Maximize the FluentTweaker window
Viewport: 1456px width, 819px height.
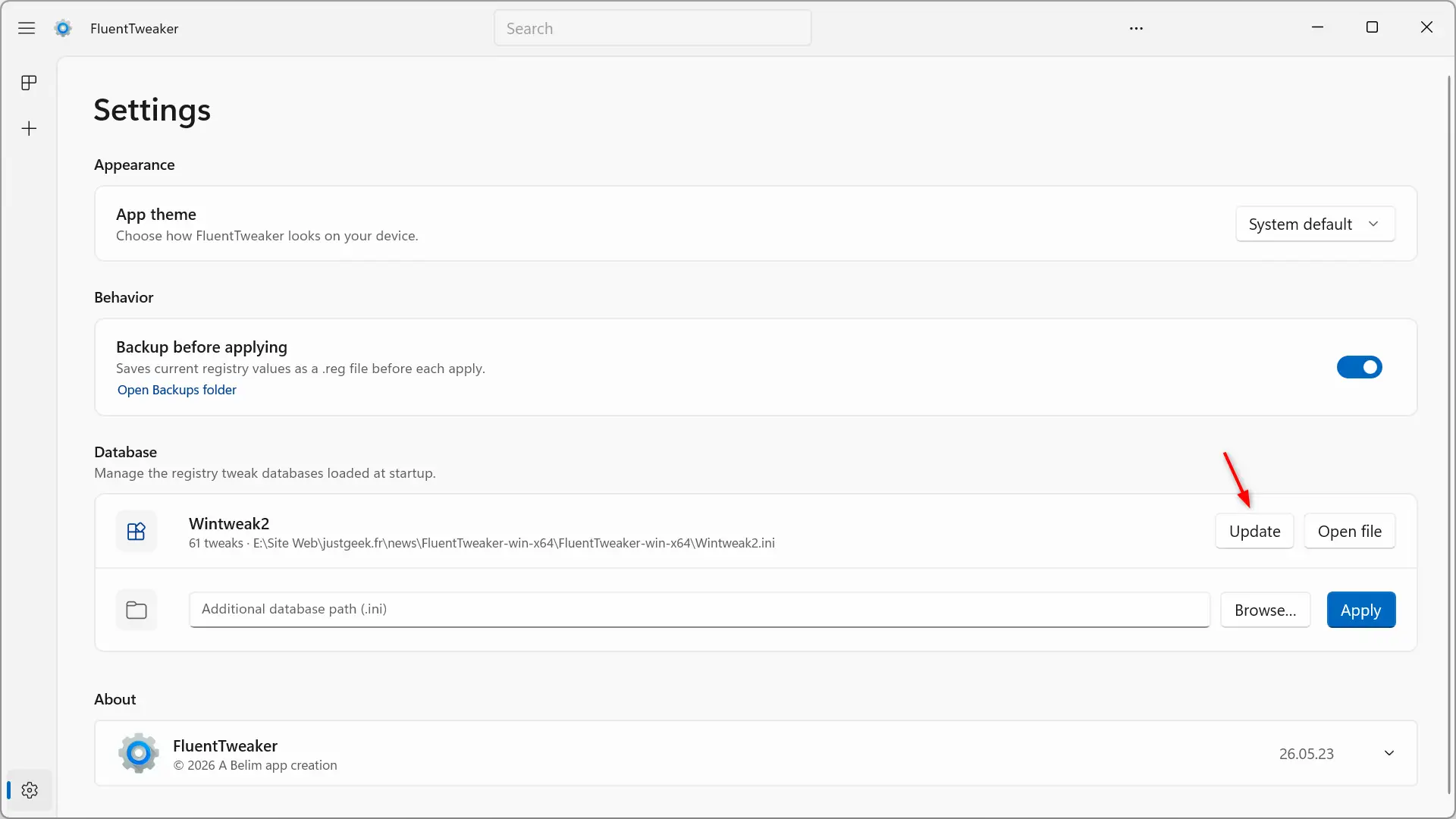tap(1372, 27)
